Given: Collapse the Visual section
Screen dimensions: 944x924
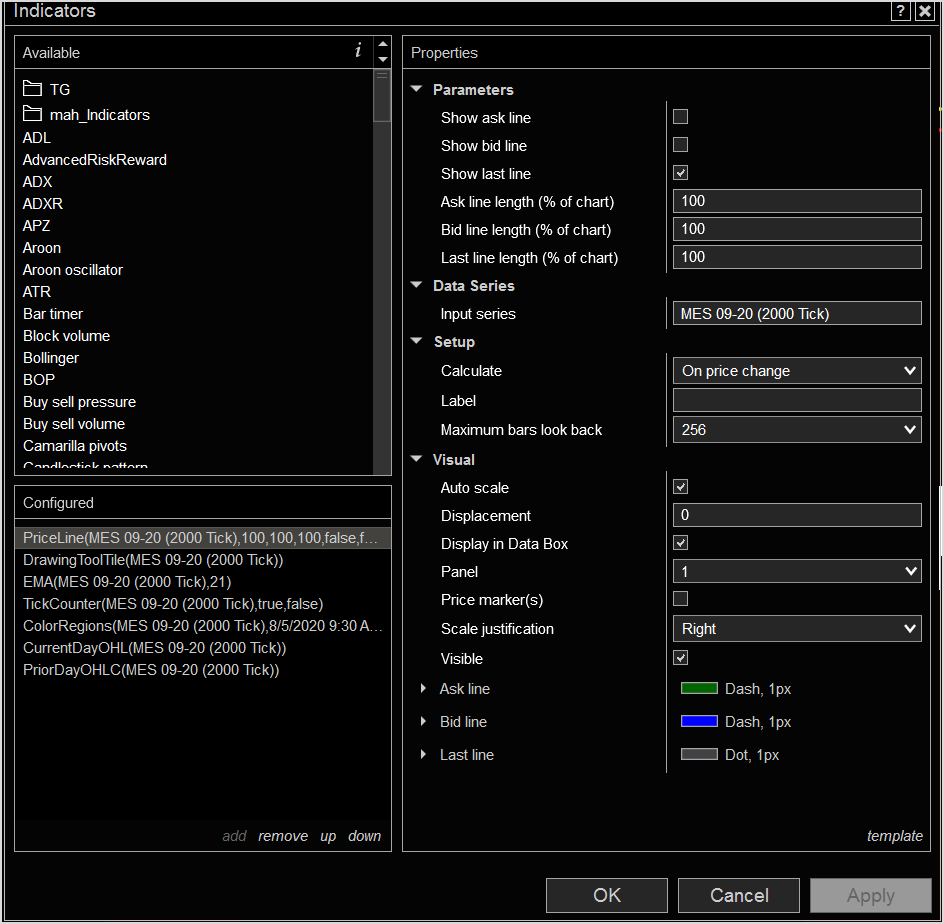Looking at the screenshot, I should (417, 459).
